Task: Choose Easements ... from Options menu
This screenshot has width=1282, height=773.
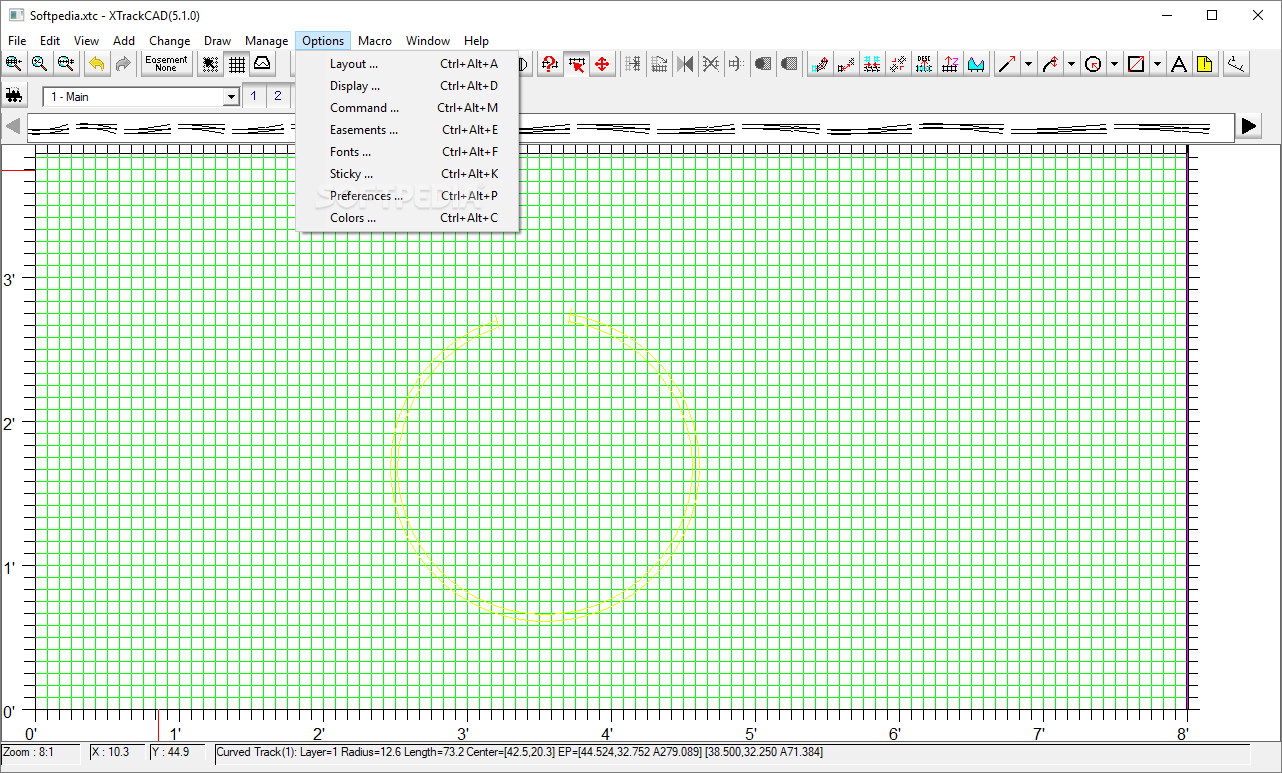Action: 408,130
